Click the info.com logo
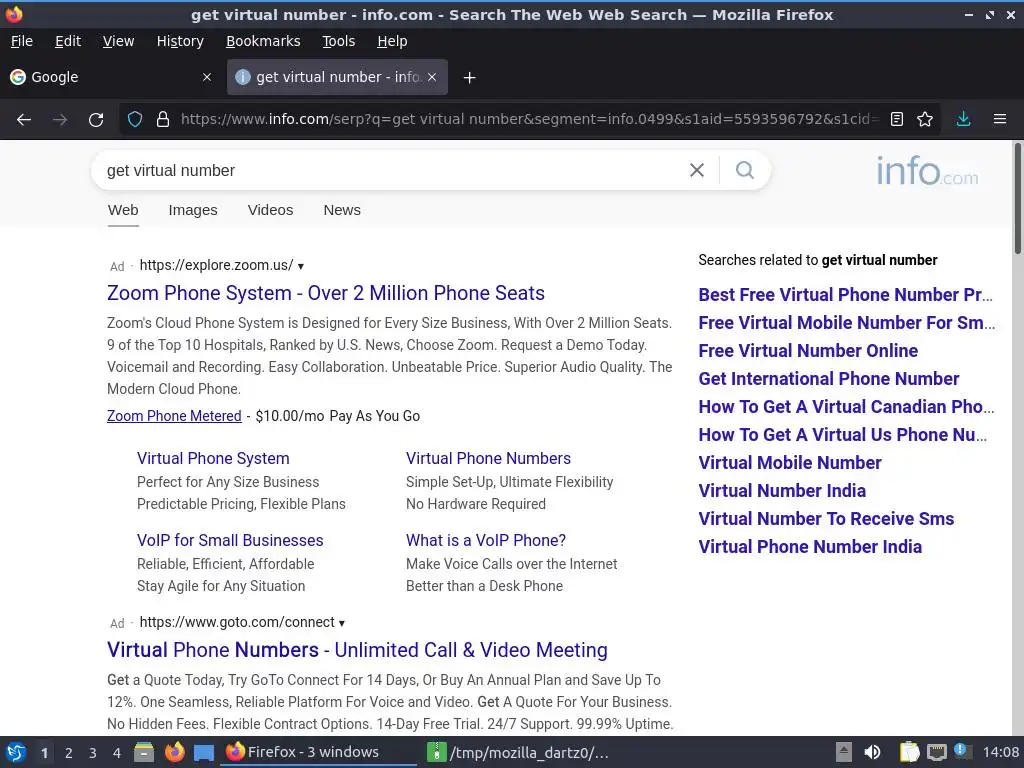1024x768 pixels. 927,170
